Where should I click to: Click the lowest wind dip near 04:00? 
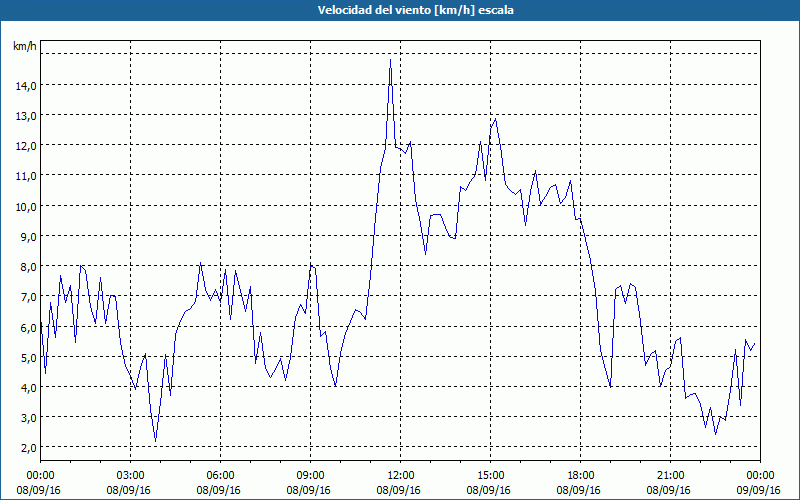(156, 441)
